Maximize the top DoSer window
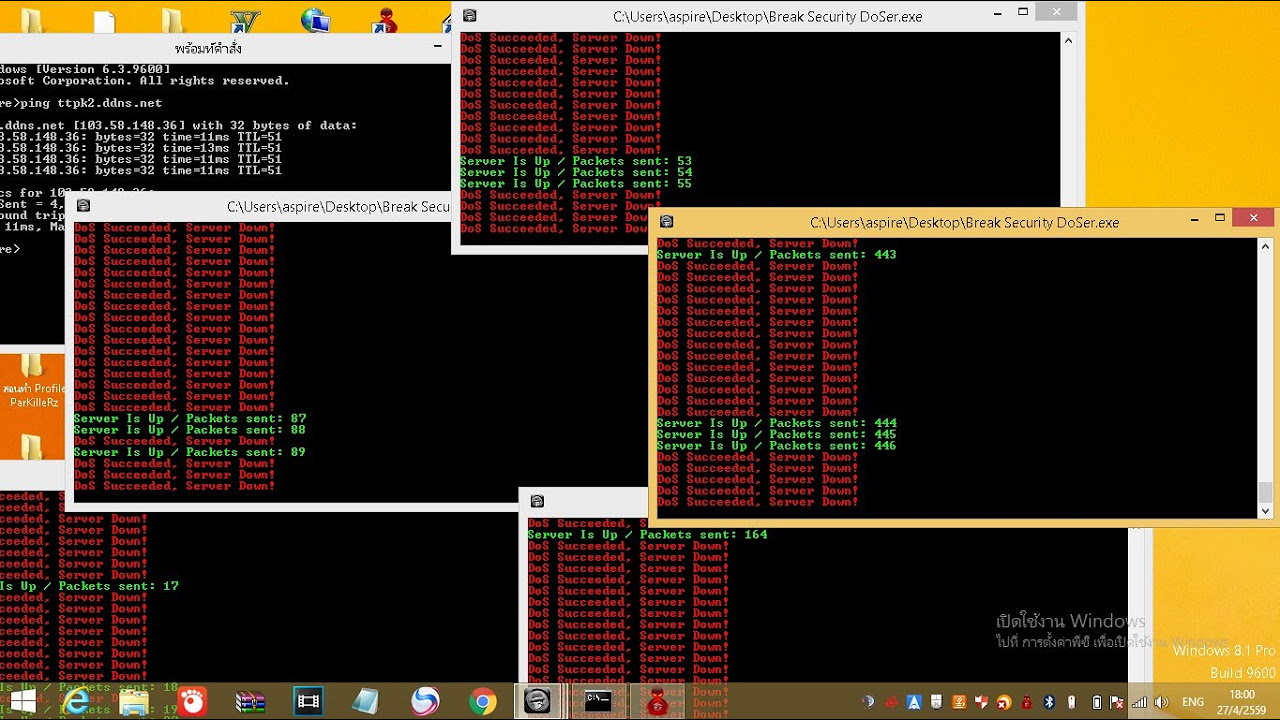Image resolution: width=1280 pixels, height=720 pixels. point(1023,12)
